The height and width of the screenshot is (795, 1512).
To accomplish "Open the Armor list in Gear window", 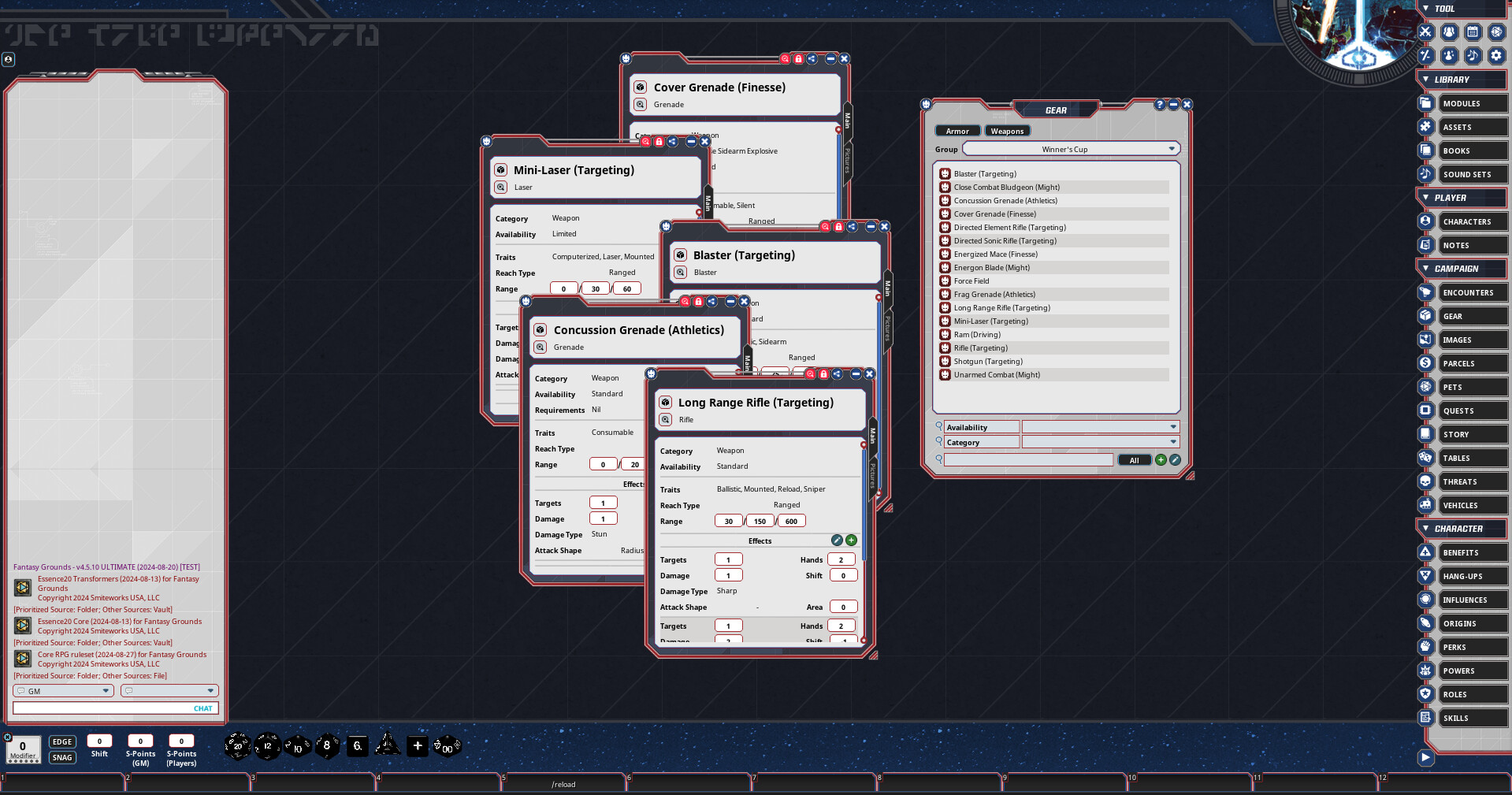I will (957, 132).
